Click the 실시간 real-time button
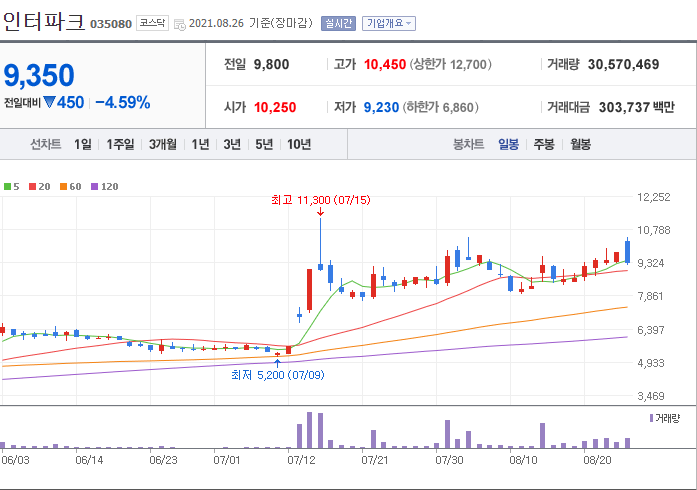 tap(339, 23)
